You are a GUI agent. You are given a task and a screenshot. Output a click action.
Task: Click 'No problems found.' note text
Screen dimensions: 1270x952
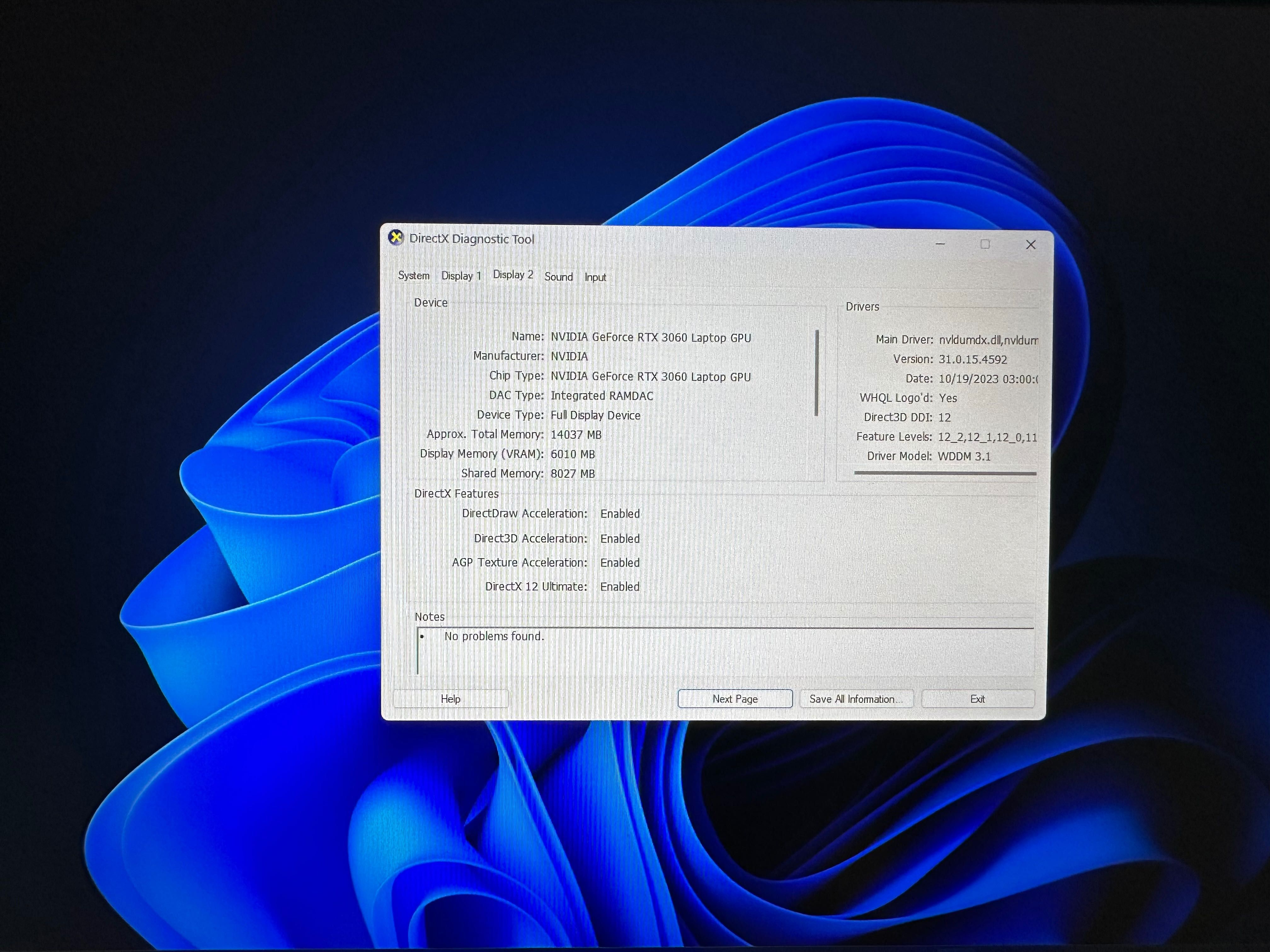point(494,636)
